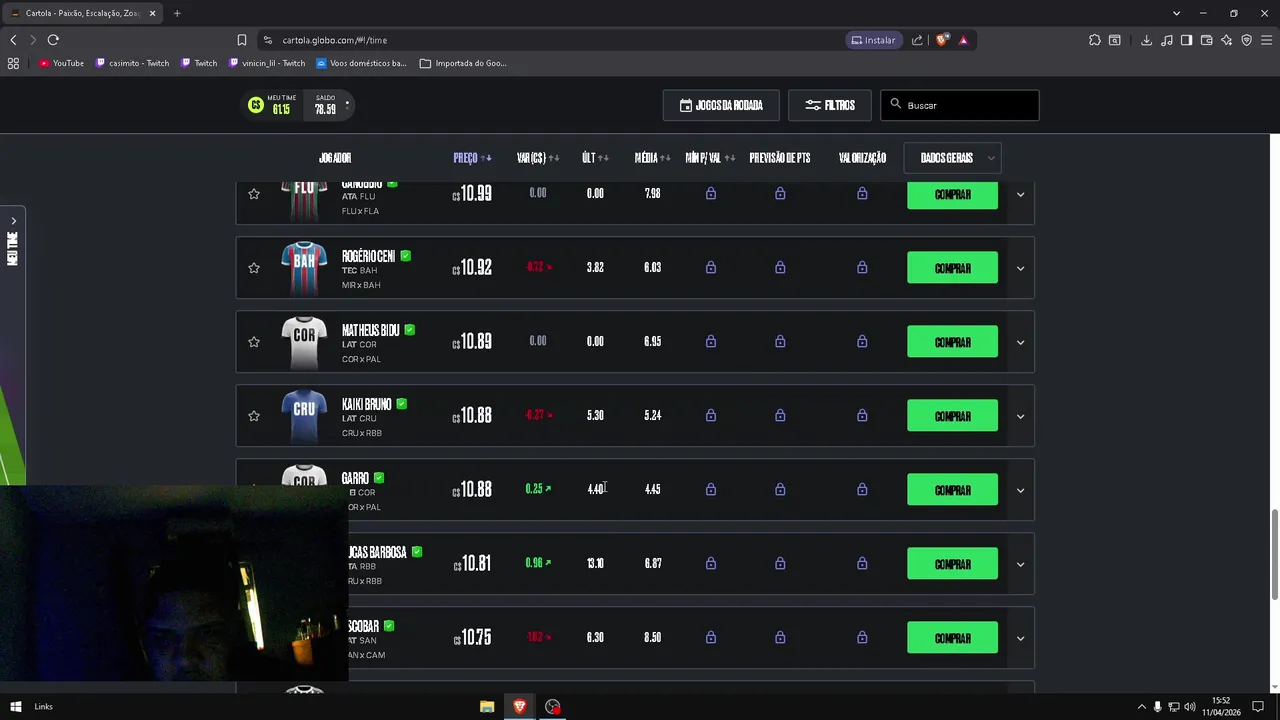
Task: Click Matheus Bidu's green status check badge
Action: (410, 330)
